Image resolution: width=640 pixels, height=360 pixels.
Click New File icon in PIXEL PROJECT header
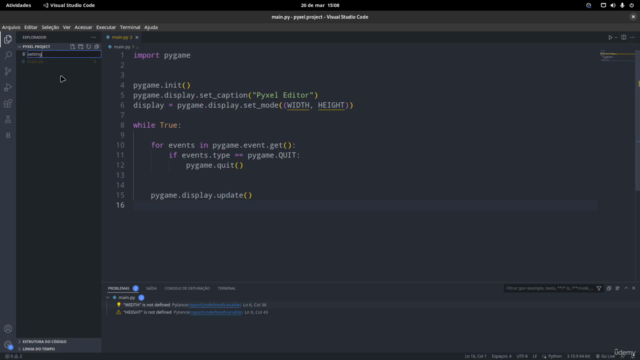[72, 47]
